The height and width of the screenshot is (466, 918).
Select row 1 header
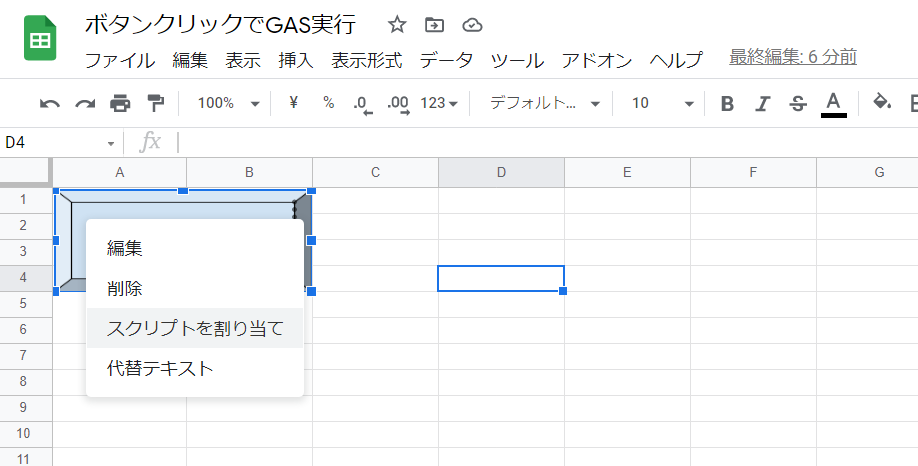tap(26, 200)
